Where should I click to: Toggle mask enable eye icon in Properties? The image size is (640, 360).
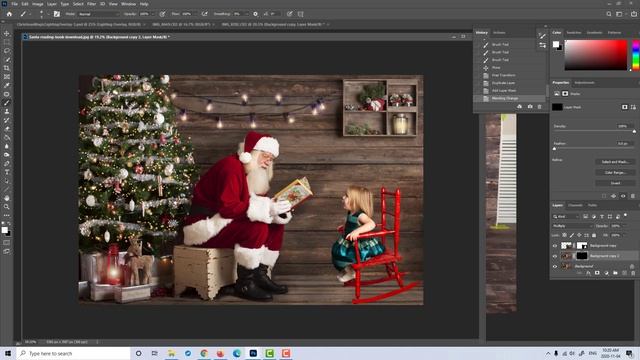pyautogui.click(x=623, y=196)
